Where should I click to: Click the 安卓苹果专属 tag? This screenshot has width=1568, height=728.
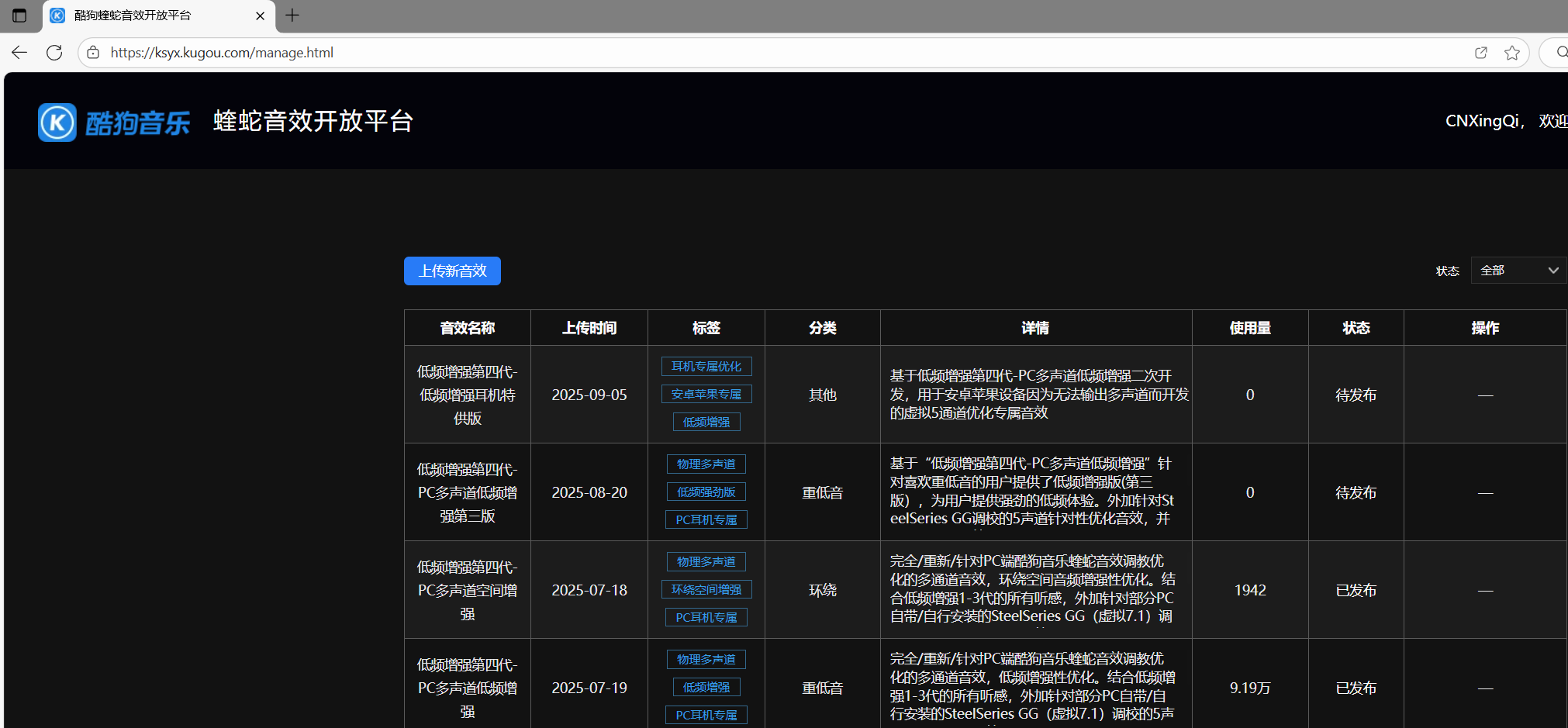click(x=706, y=395)
